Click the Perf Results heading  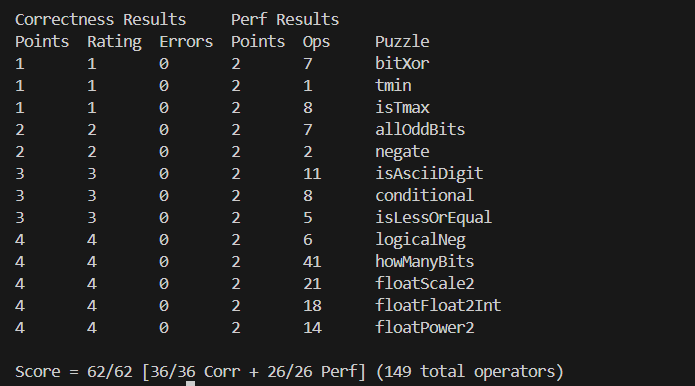285,19
